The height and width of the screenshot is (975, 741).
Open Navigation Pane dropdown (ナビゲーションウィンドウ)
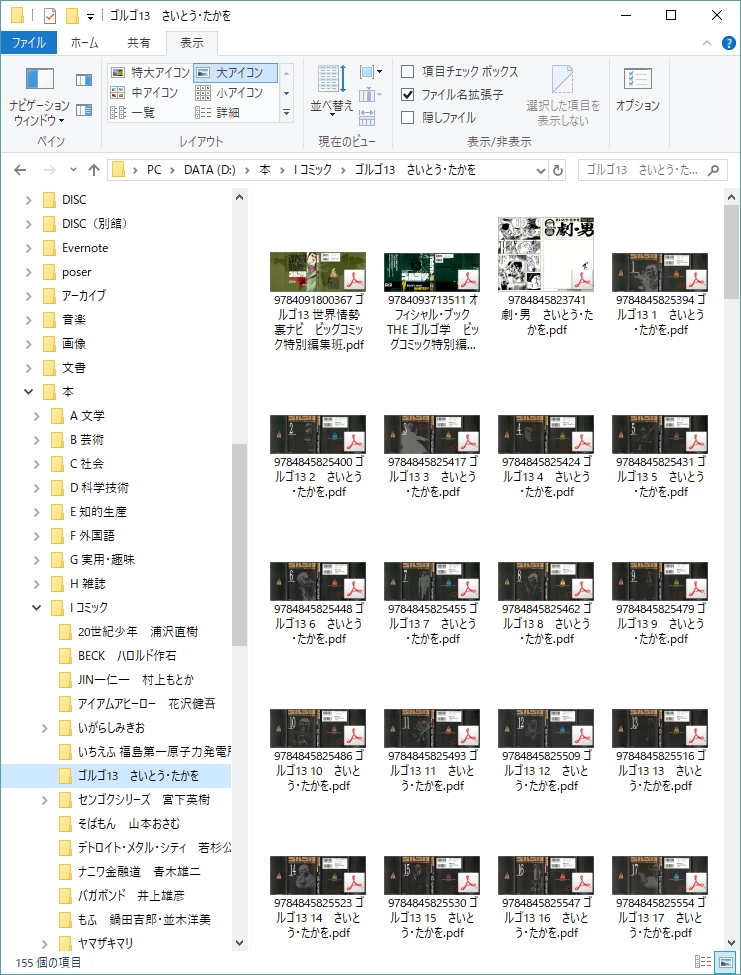point(39,96)
